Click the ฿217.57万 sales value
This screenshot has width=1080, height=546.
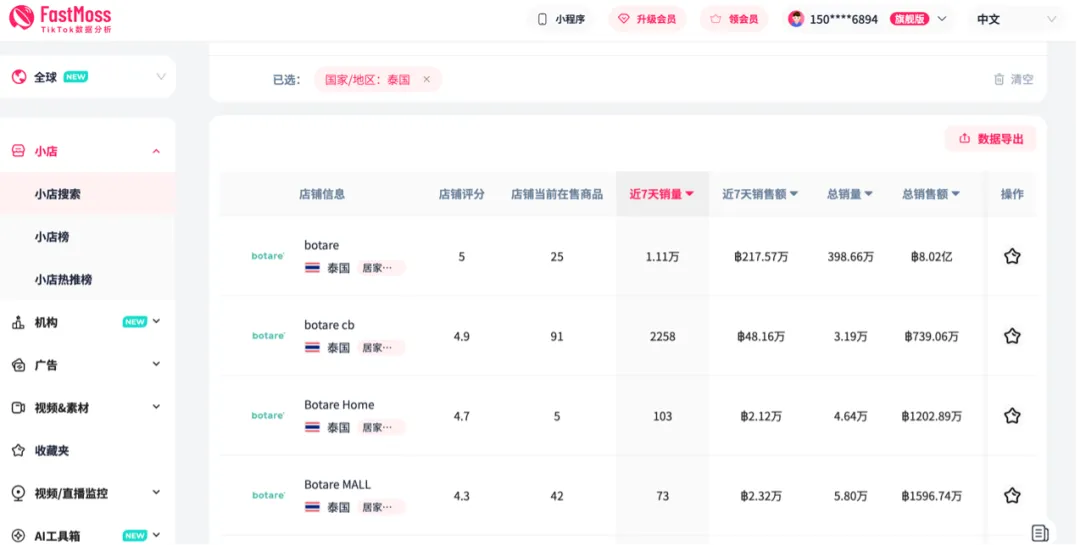pyautogui.click(x=760, y=257)
